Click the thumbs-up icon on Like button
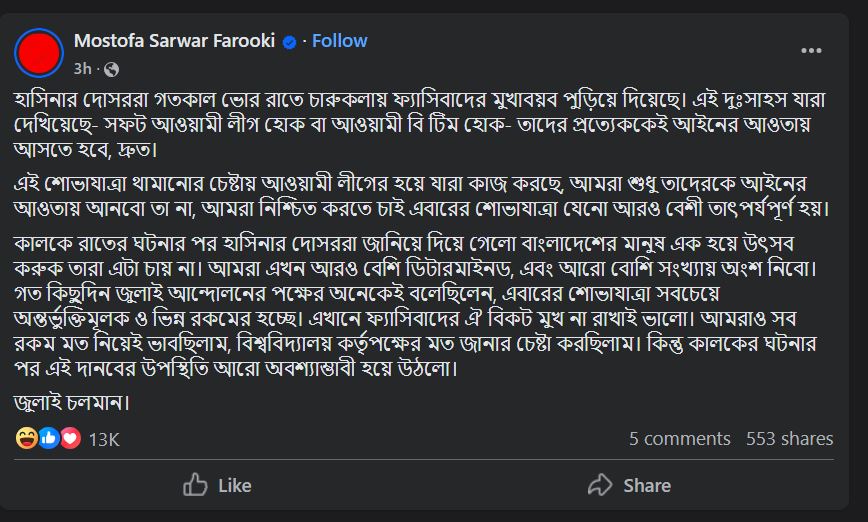The height and width of the screenshot is (522, 868). coord(195,485)
